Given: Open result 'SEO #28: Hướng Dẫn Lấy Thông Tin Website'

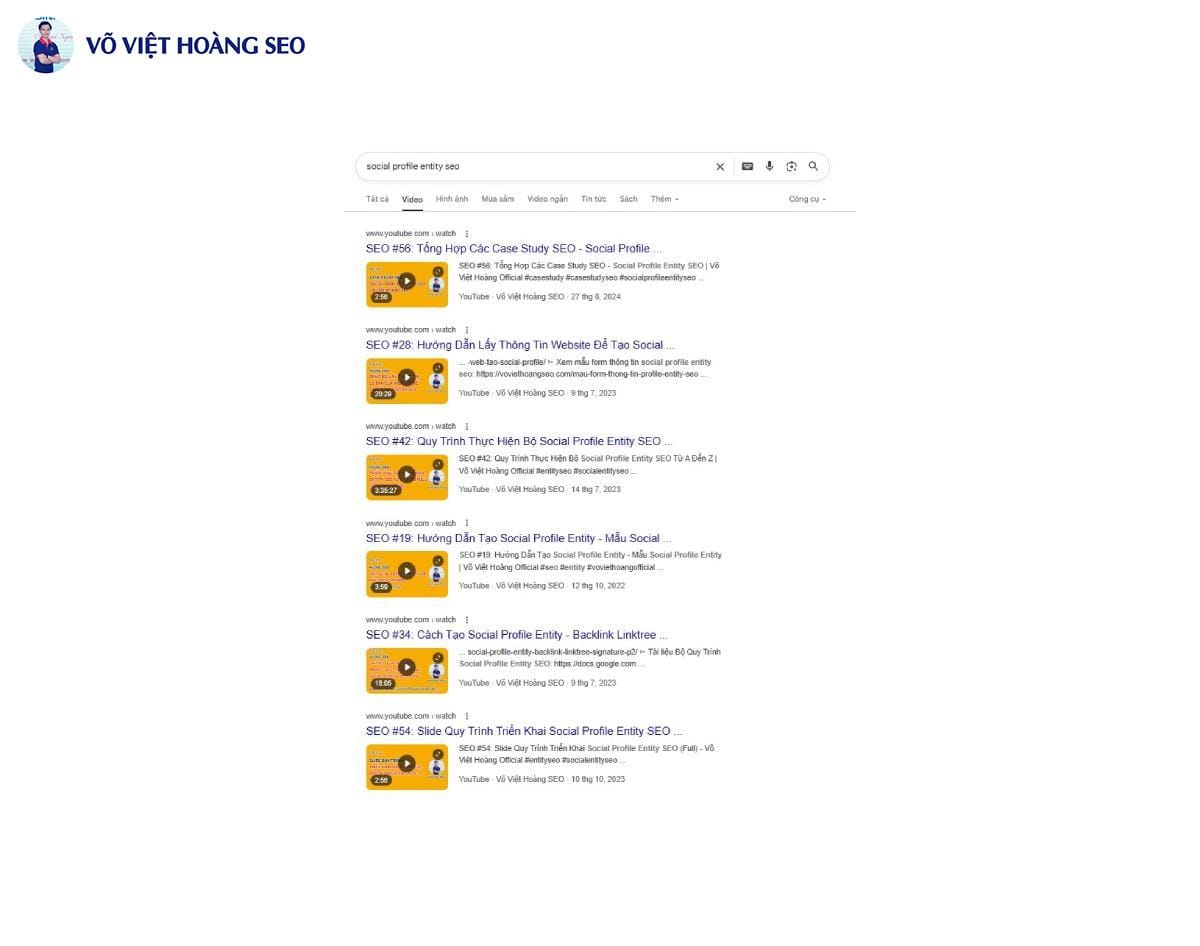Looking at the screenshot, I should pyautogui.click(x=520, y=345).
